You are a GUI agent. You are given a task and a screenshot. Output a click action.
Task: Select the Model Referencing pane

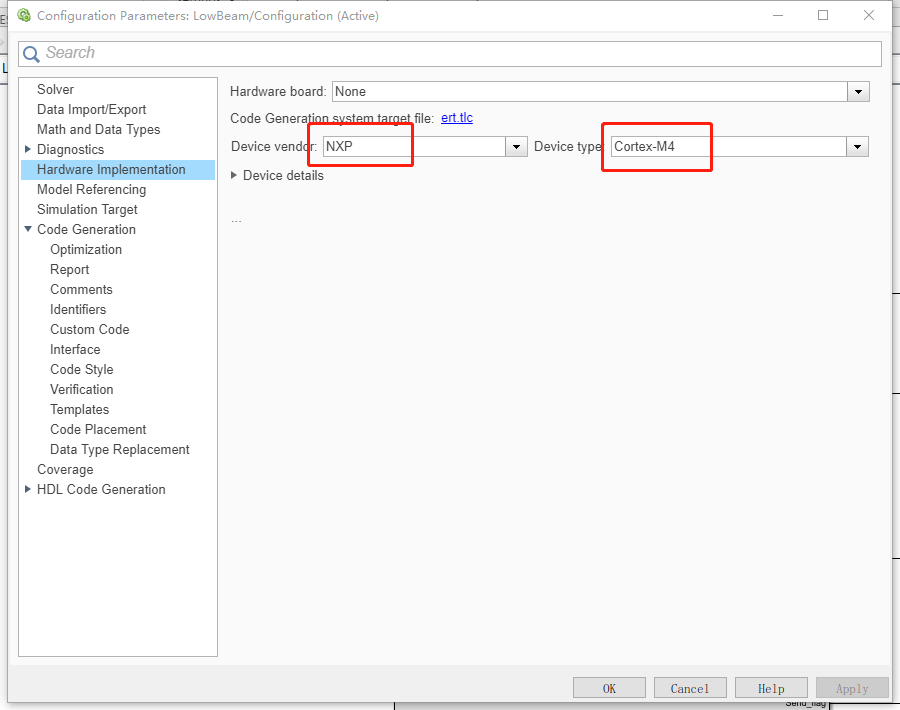(x=92, y=189)
